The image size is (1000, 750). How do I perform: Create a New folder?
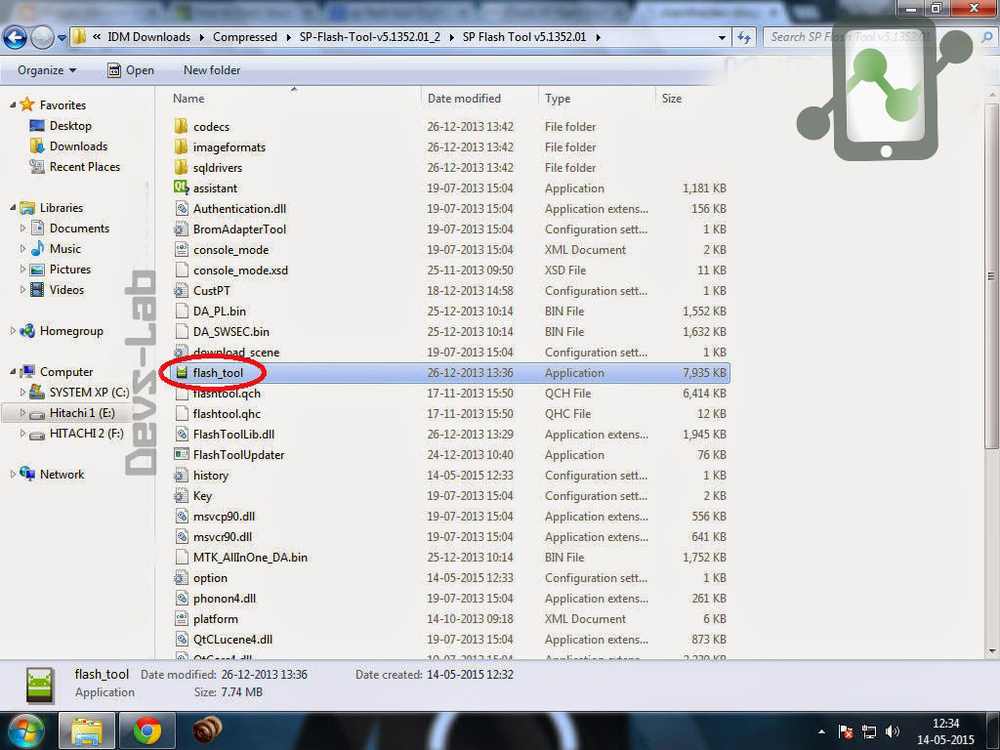[212, 70]
